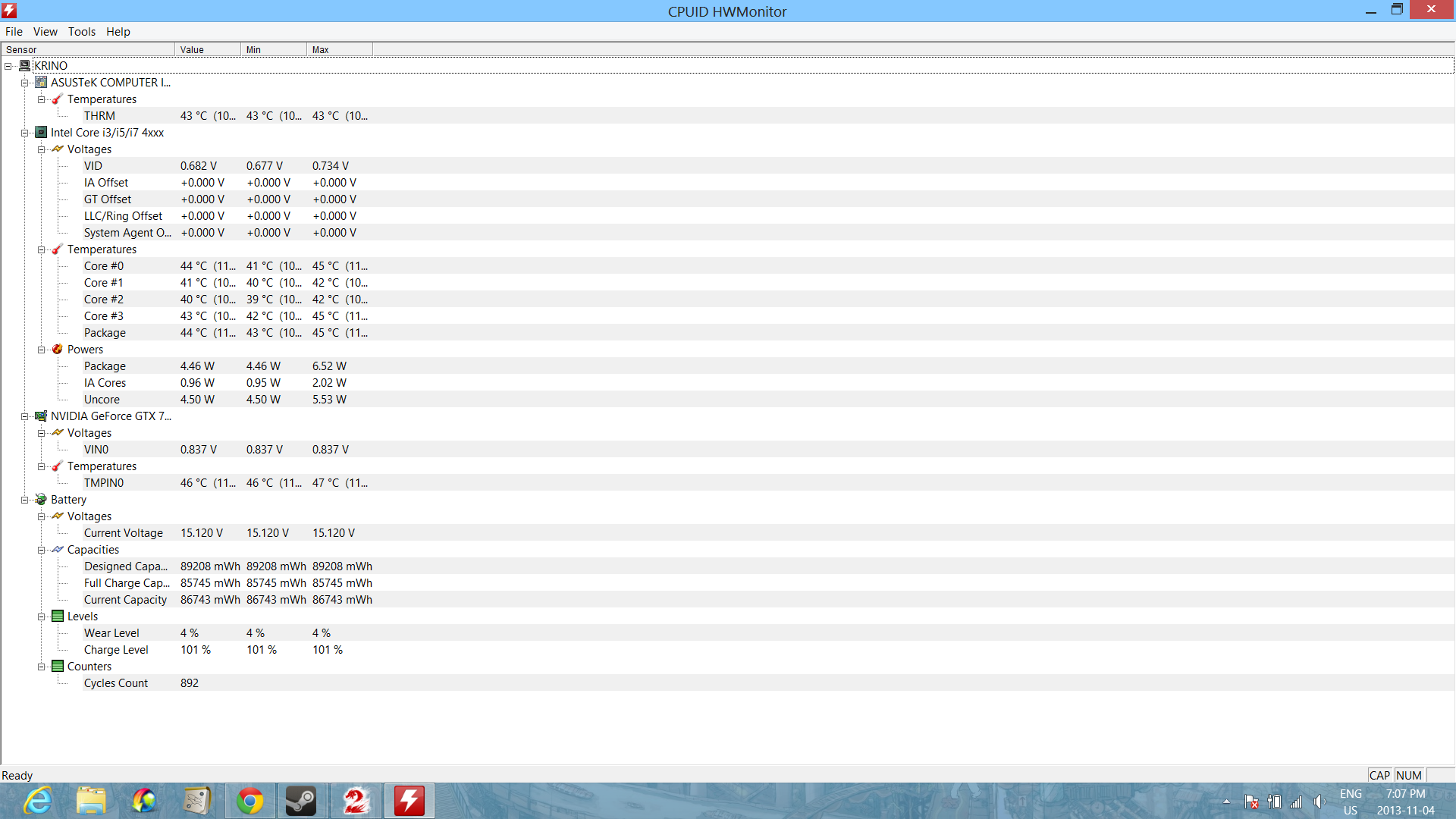Open the View menu
This screenshot has height=819, width=1456.
pyautogui.click(x=45, y=32)
